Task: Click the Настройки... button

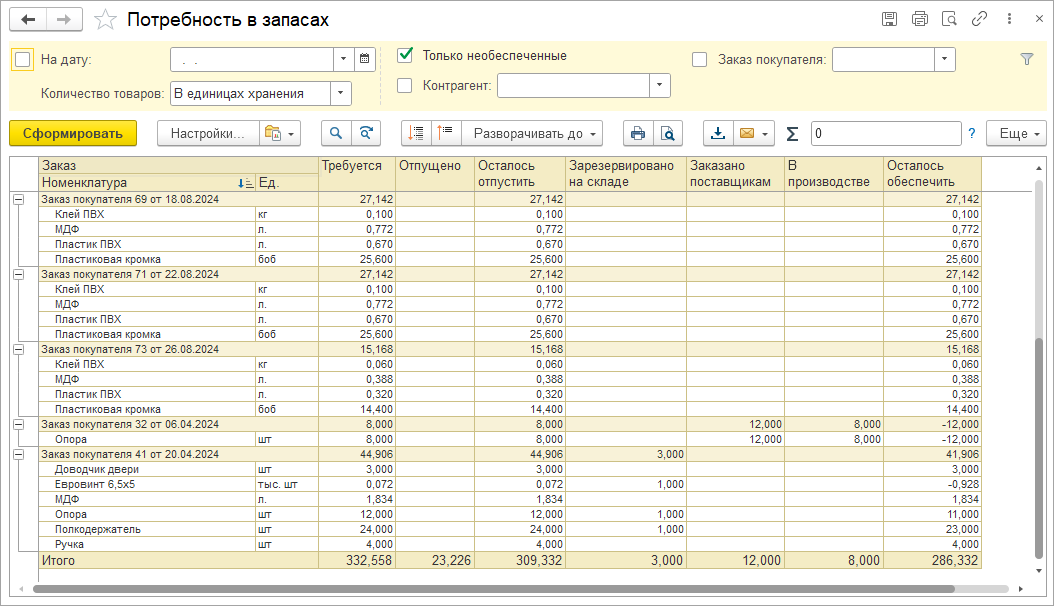Action: coord(207,133)
